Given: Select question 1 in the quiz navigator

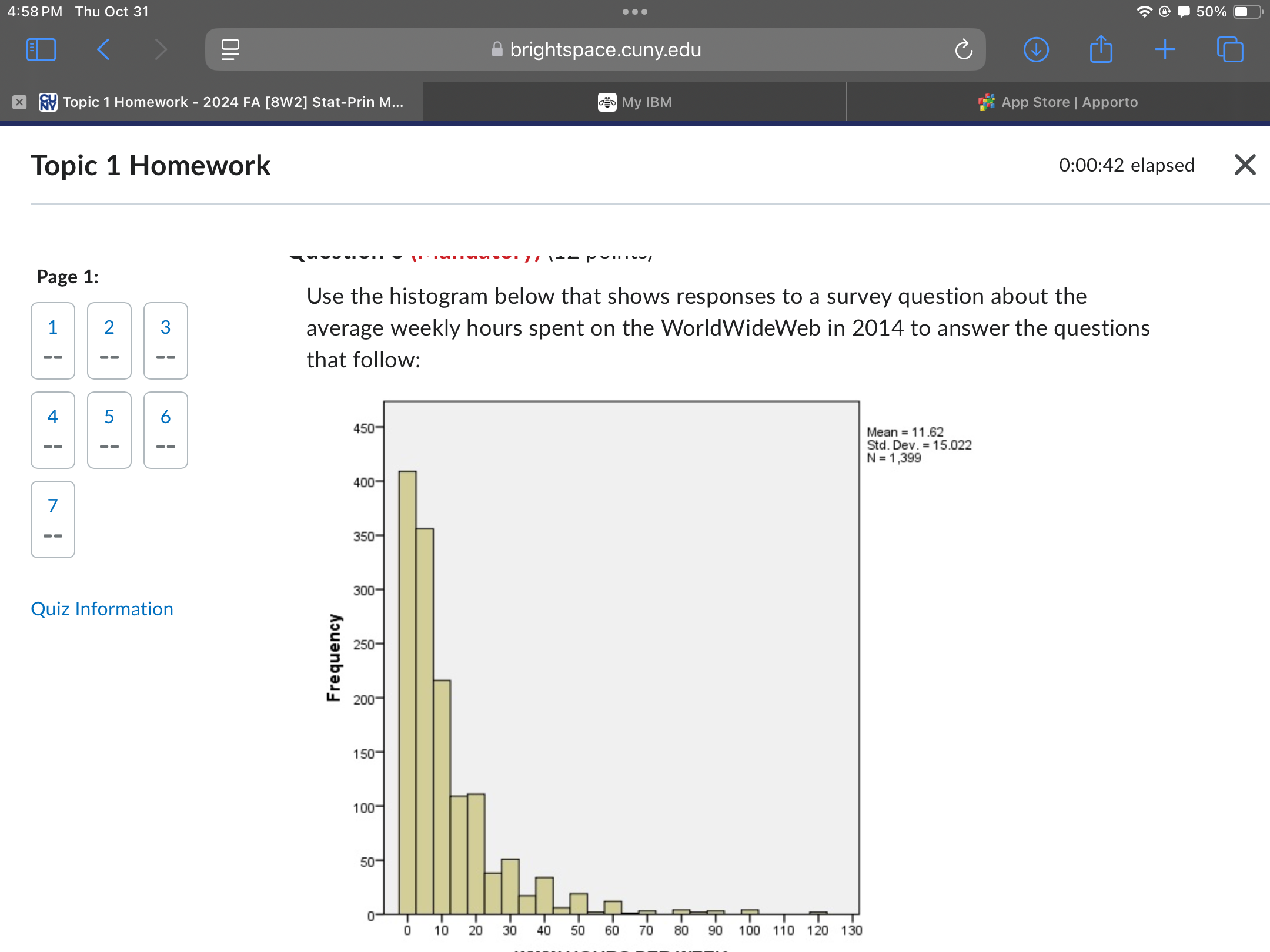Looking at the screenshot, I should pos(52,341).
